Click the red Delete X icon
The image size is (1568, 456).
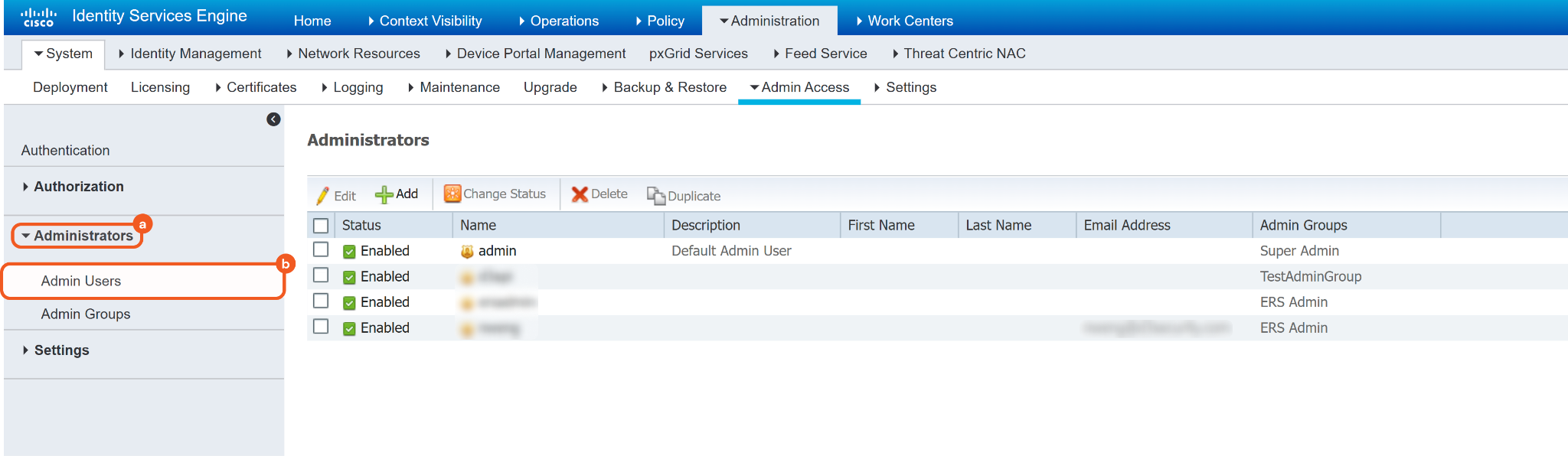[580, 194]
